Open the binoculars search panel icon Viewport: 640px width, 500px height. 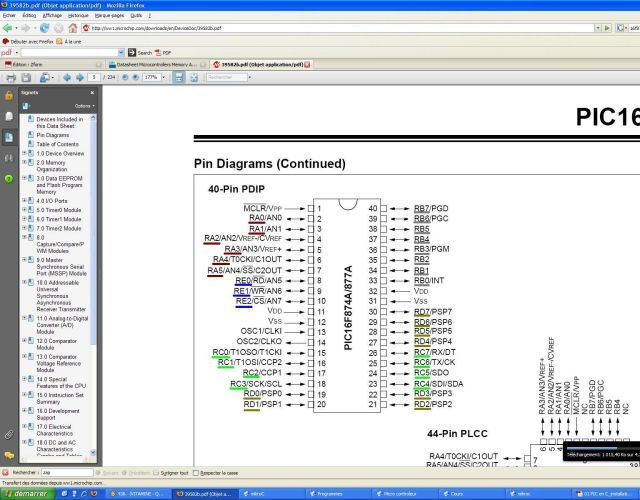coord(9,158)
